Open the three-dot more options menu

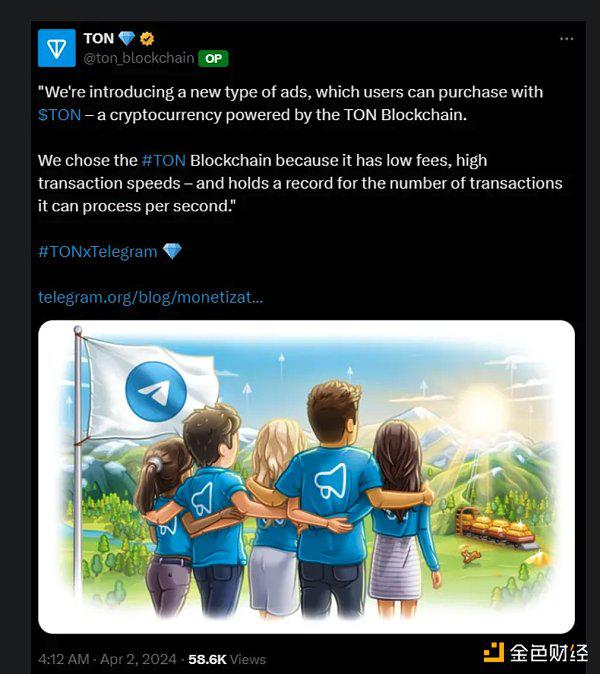pos(566,39)
